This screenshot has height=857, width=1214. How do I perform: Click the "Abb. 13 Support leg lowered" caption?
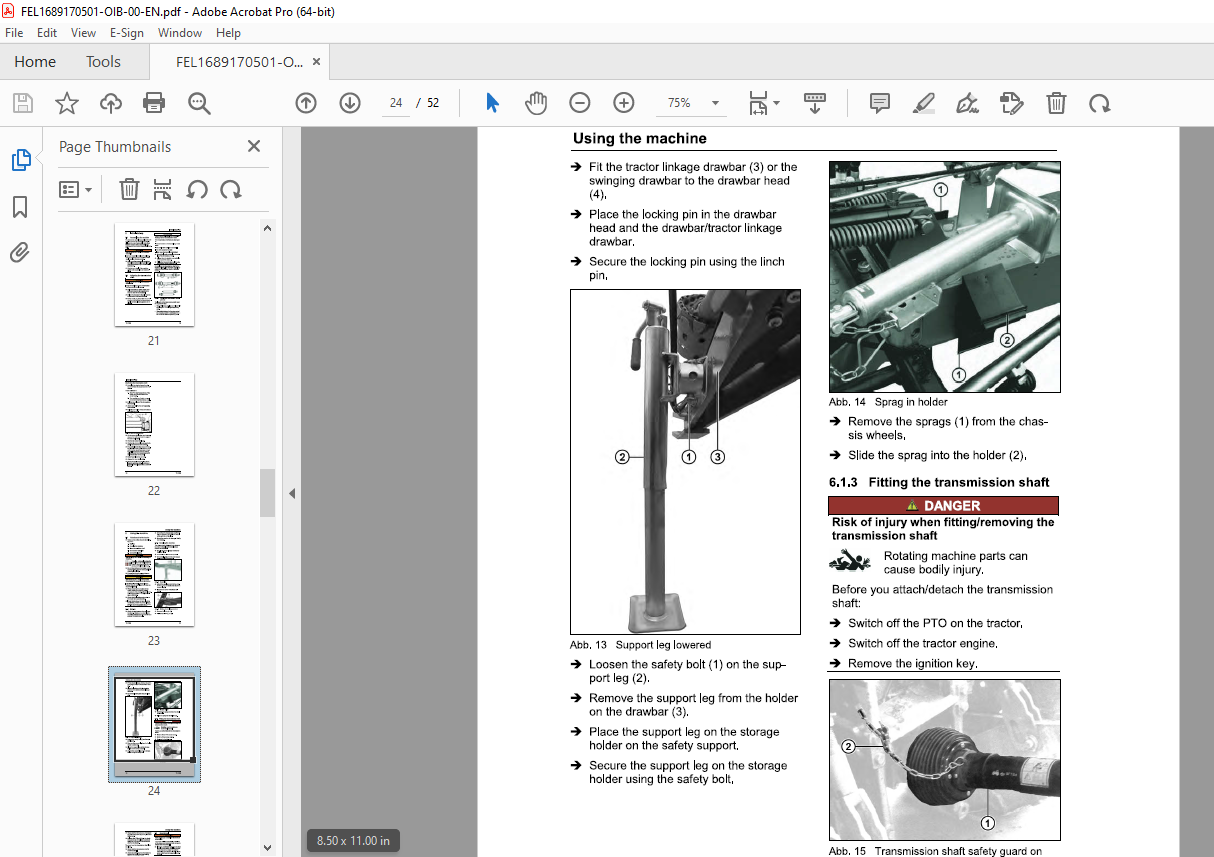pyautogui.click(x=641, y=645)
